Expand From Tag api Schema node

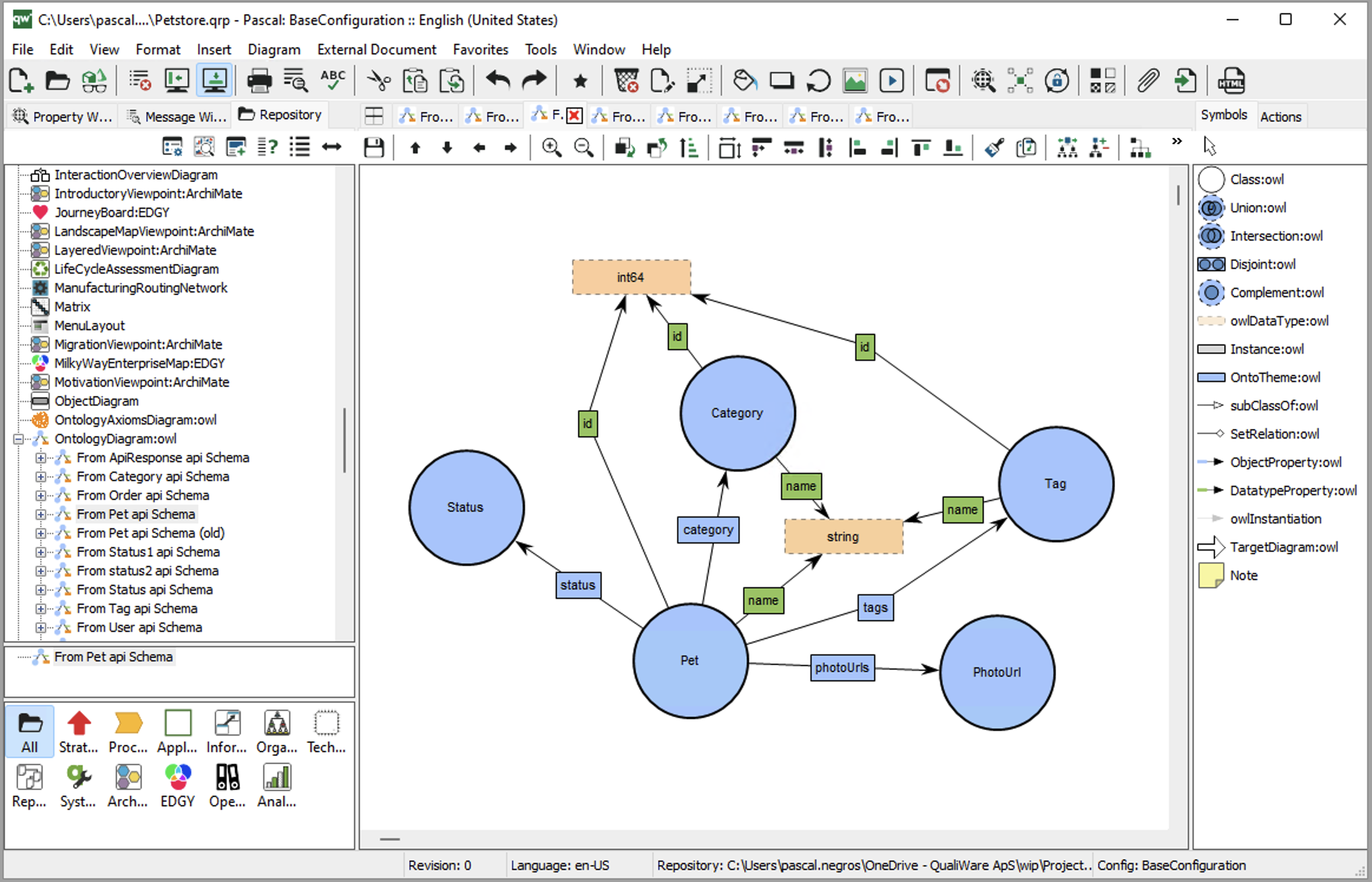(x=40, y=608)
